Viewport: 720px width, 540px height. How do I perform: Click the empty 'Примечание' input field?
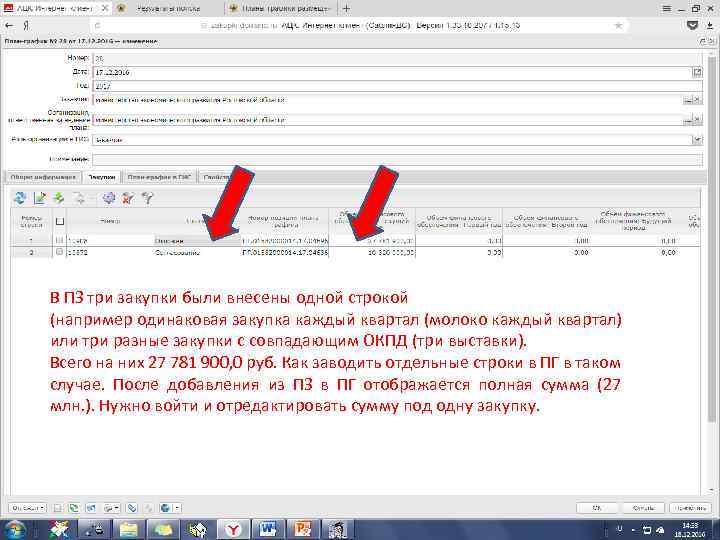(x=397, y=159)
